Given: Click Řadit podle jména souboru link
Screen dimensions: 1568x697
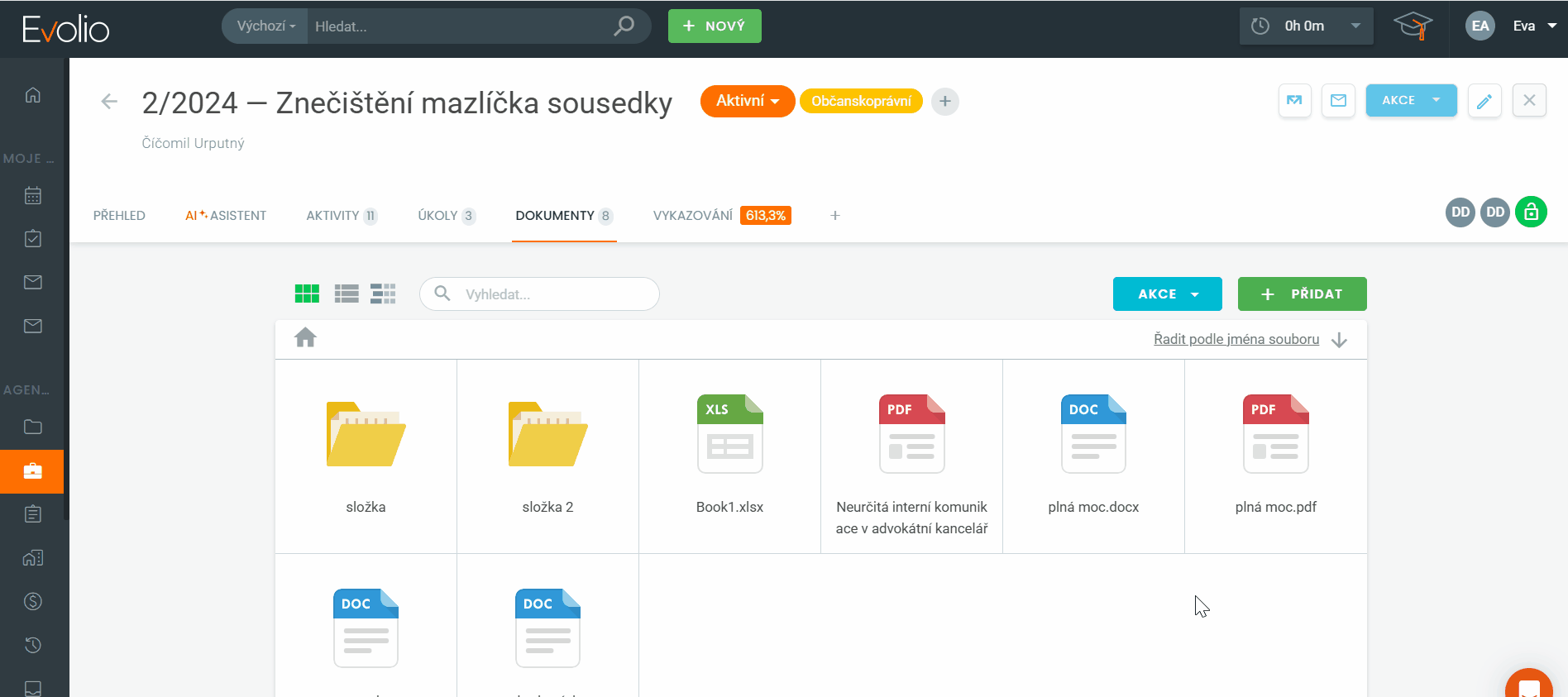Looking at the screenshot, I should click(x=1236, y=339).
